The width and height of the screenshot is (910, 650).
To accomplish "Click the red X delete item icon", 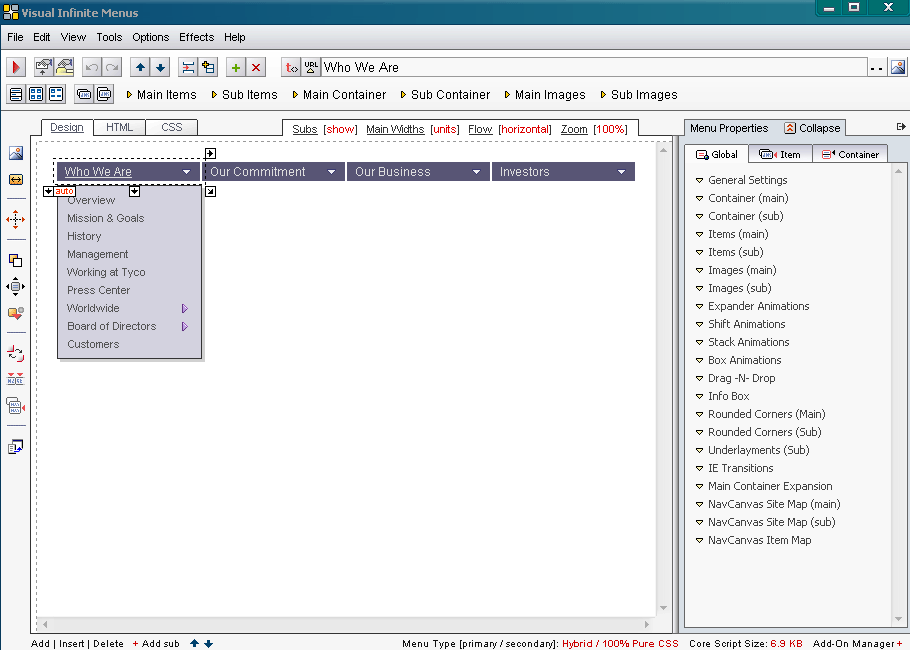I will 256,67.
